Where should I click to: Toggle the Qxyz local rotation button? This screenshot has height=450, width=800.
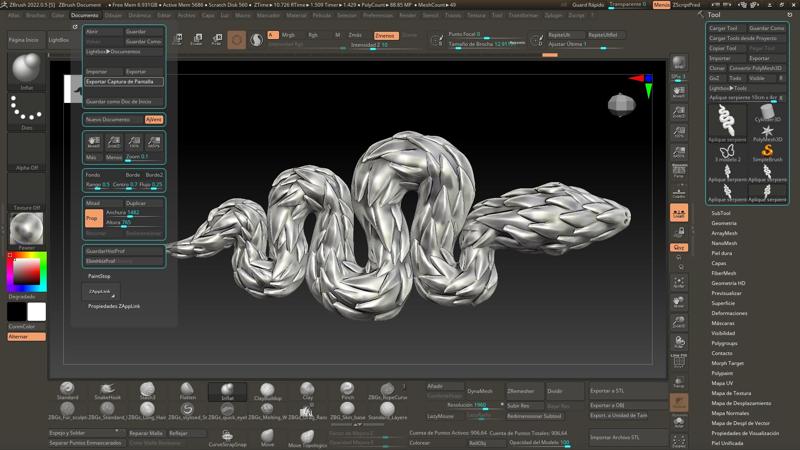click(x=679, y=247)
